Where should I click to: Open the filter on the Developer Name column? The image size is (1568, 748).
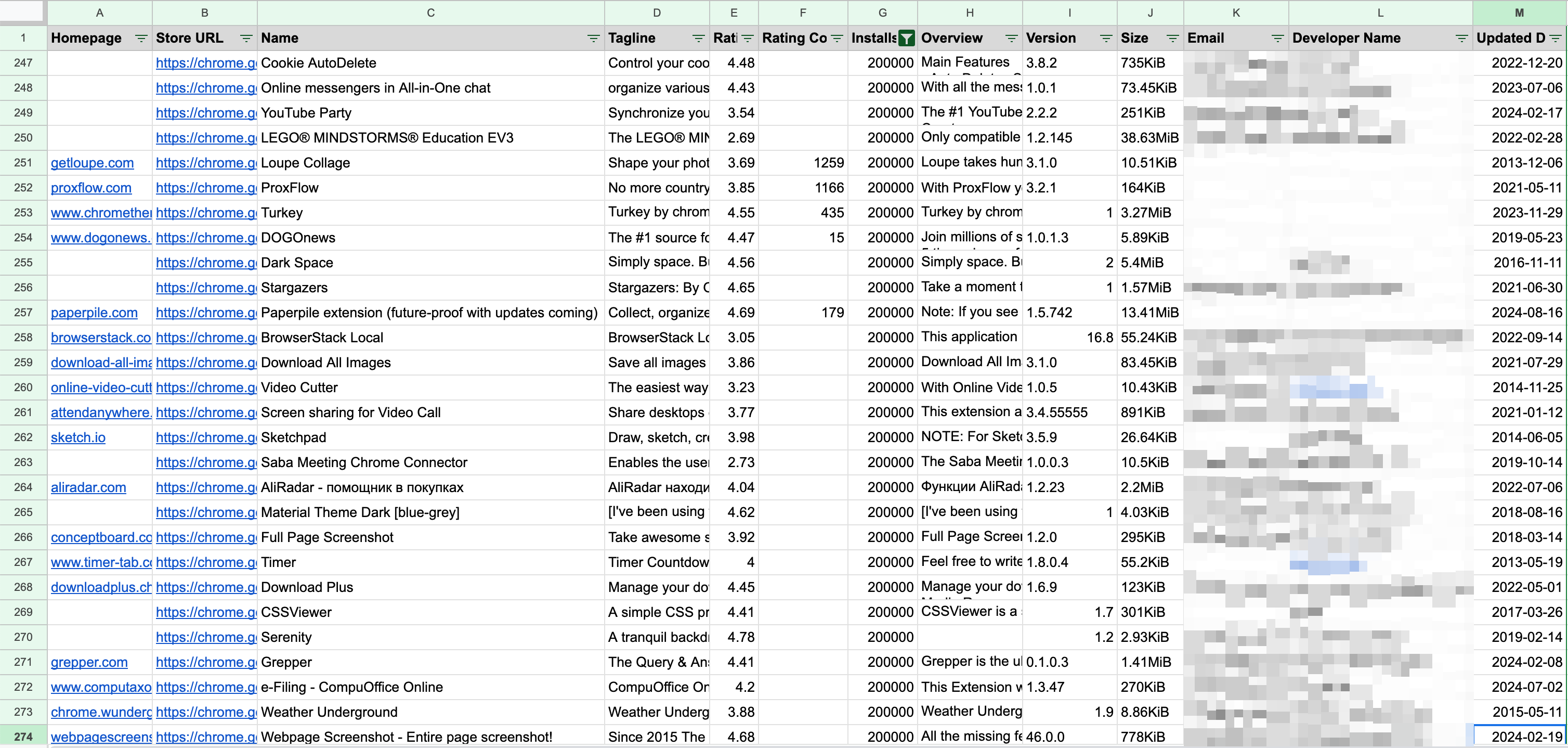1461,38
